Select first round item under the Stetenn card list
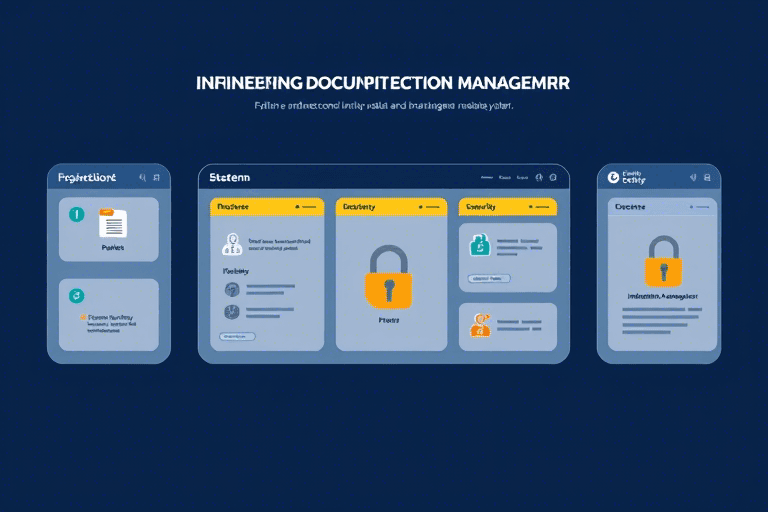768x512 pixels. pyautogui.click(x=232, y=290)
